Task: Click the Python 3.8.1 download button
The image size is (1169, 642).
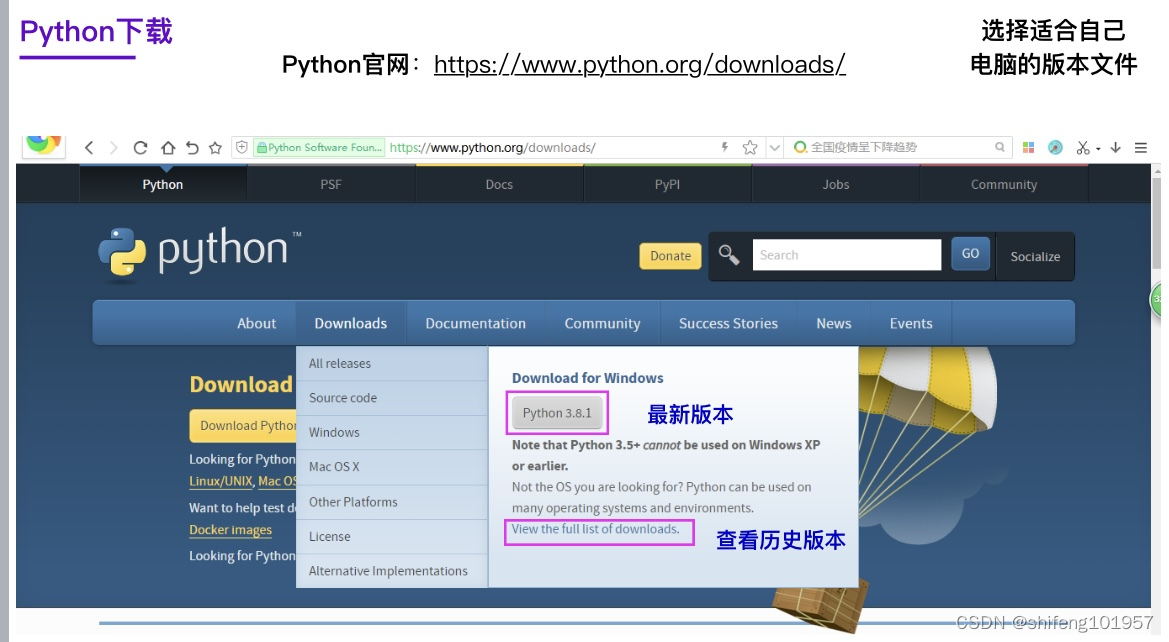Action: [x=557, y=412]
